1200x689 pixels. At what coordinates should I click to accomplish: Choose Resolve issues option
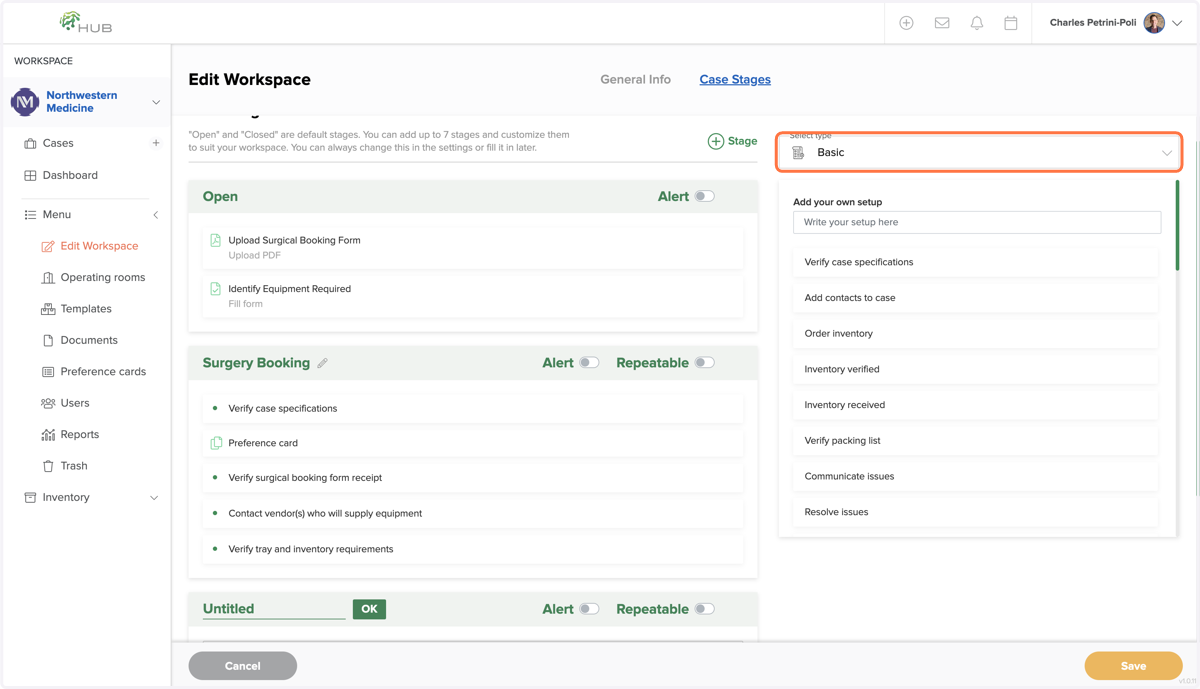pyautogui.click(x=975, y=512)
